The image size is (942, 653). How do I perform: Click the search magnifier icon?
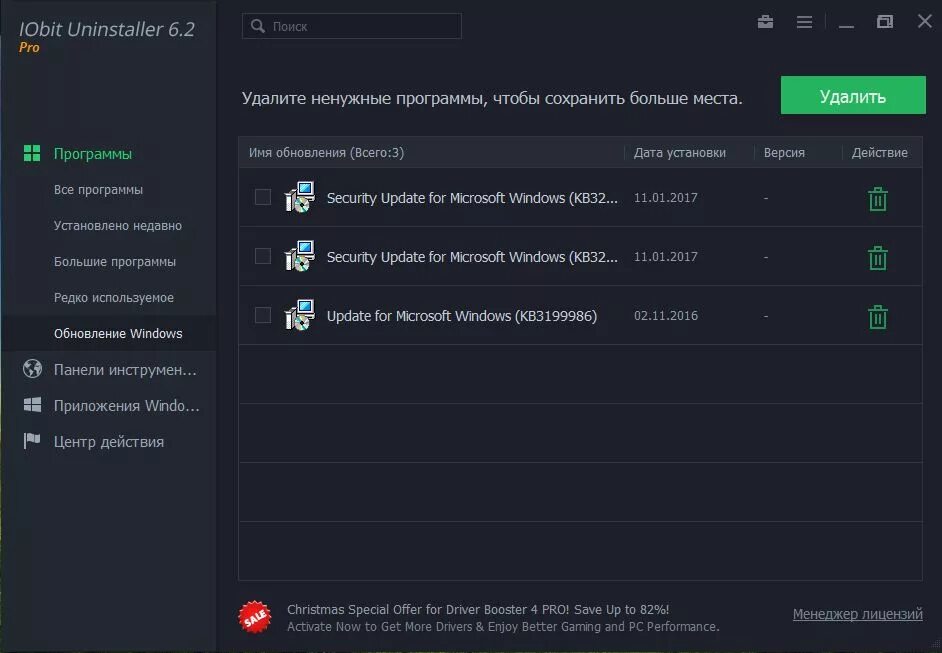pos(258,26)
